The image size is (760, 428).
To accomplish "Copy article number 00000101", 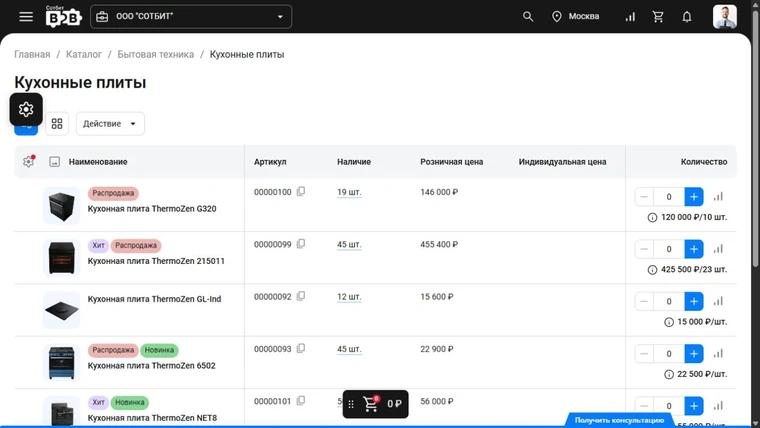I will coord(301,401).
